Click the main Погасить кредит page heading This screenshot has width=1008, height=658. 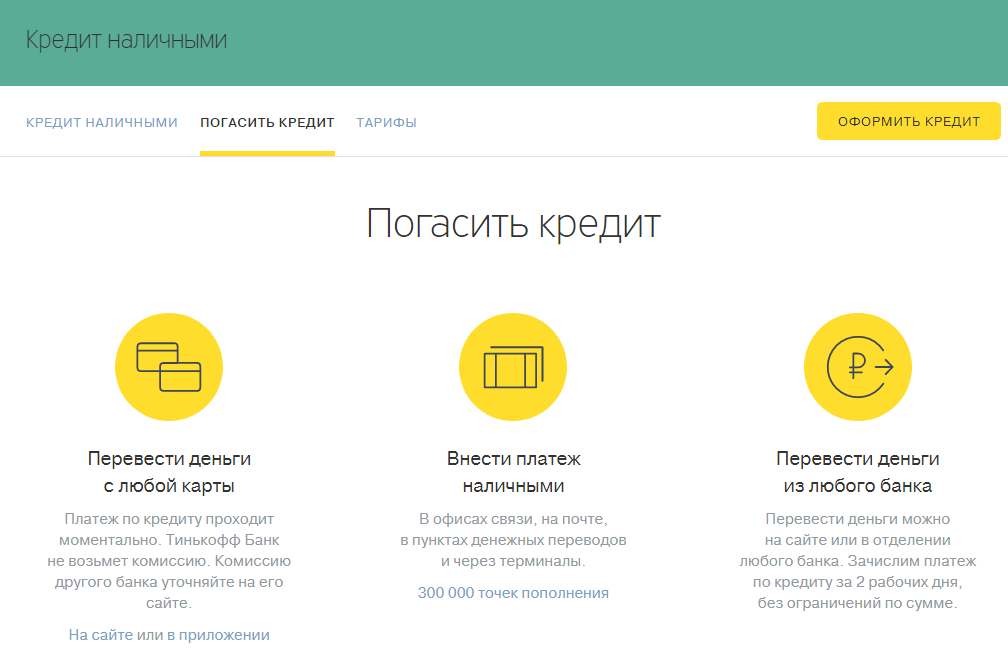513,223
